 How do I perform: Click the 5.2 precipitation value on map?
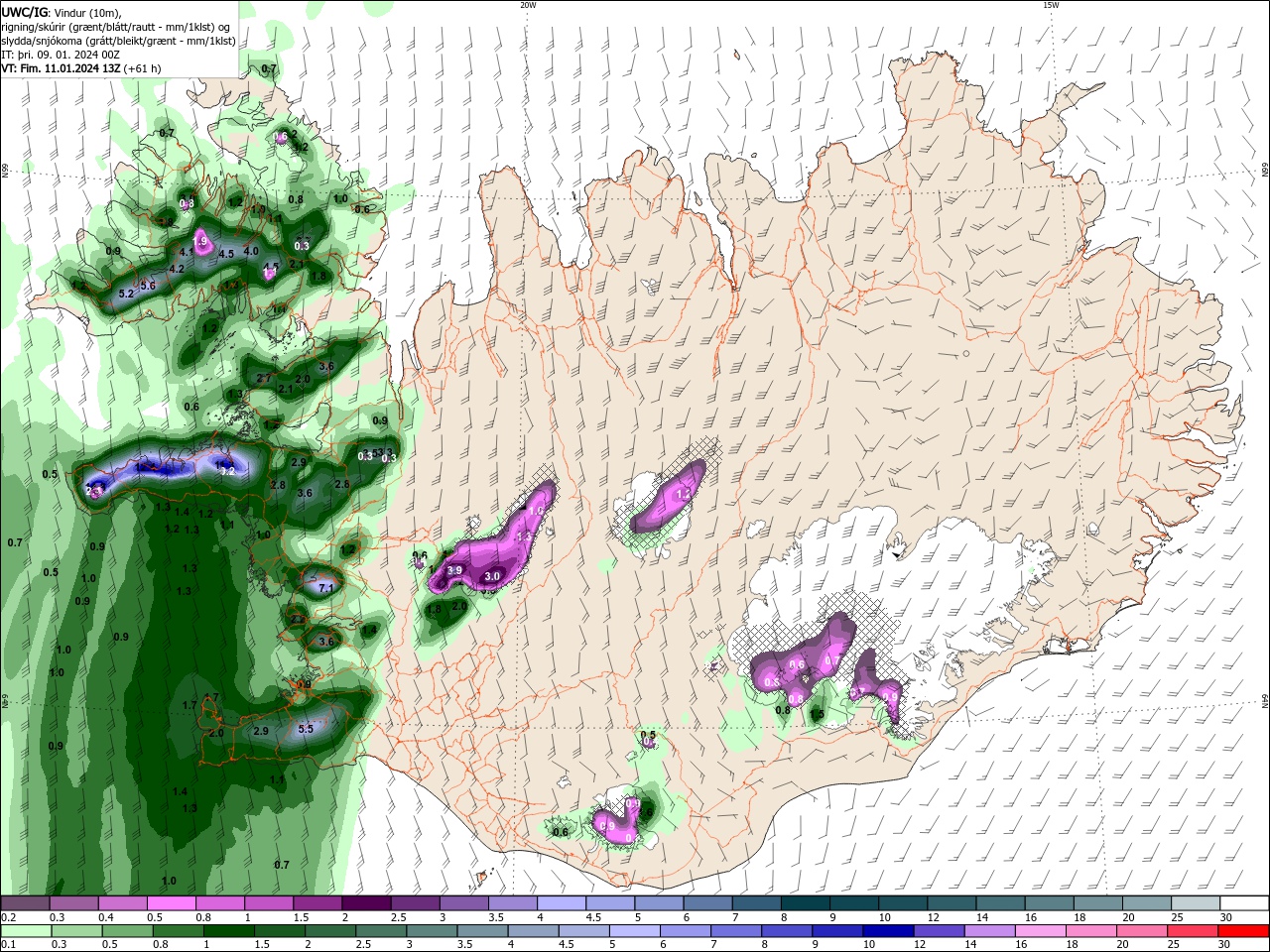pos(126,295)
